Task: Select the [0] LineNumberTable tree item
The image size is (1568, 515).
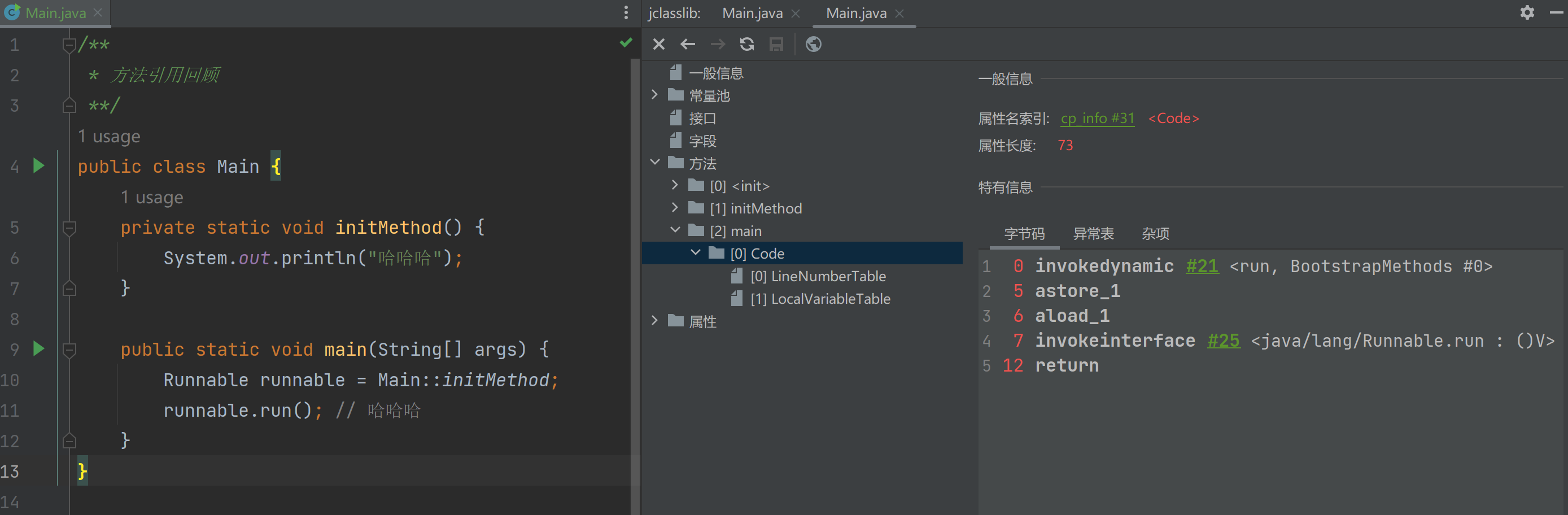Action: point(818,276)
